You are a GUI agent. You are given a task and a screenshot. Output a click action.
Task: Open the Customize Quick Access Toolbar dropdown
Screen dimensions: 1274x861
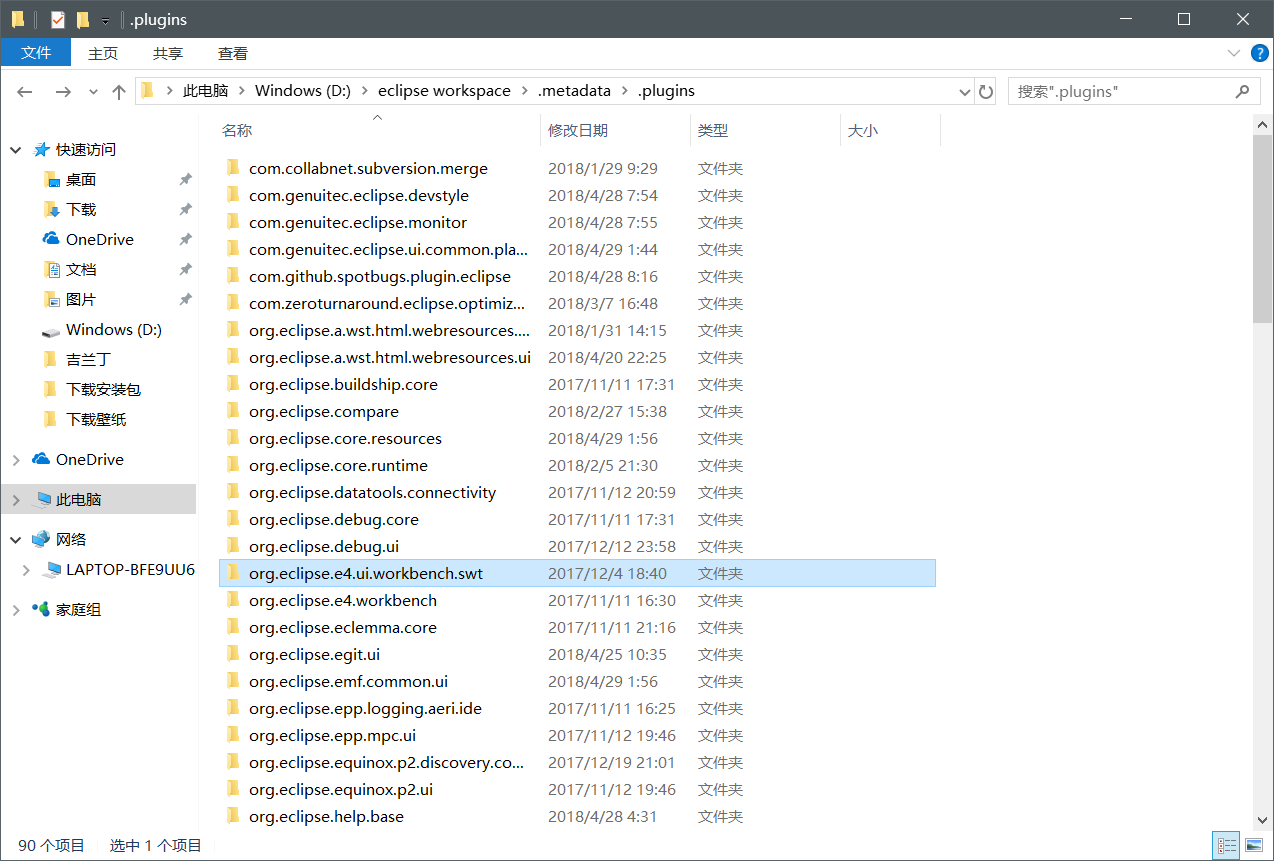click(105, 20)
